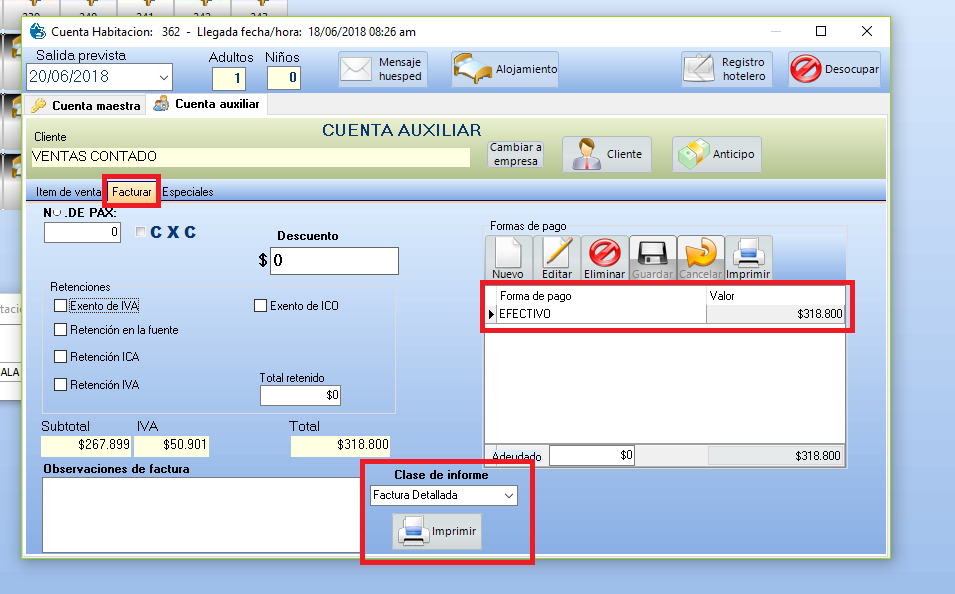Switch to the Cuenta maestra tab
The height and width of the screenshot is (594, 955).
tap(86, 105)
